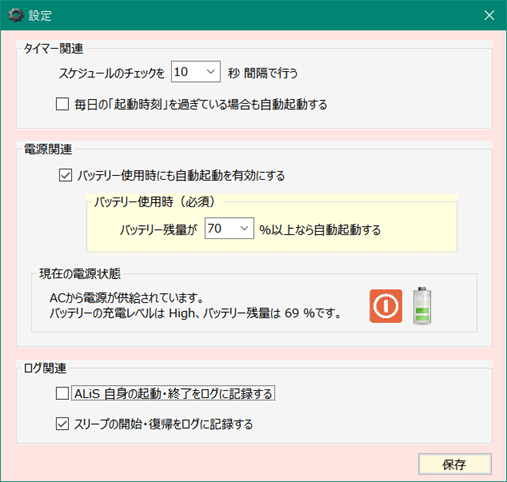The height and width of the screenshot is (482, 507).
Task: Open the schedule check interval seconds dropdown
Action: pyautogui.click(x=196, y=71)
